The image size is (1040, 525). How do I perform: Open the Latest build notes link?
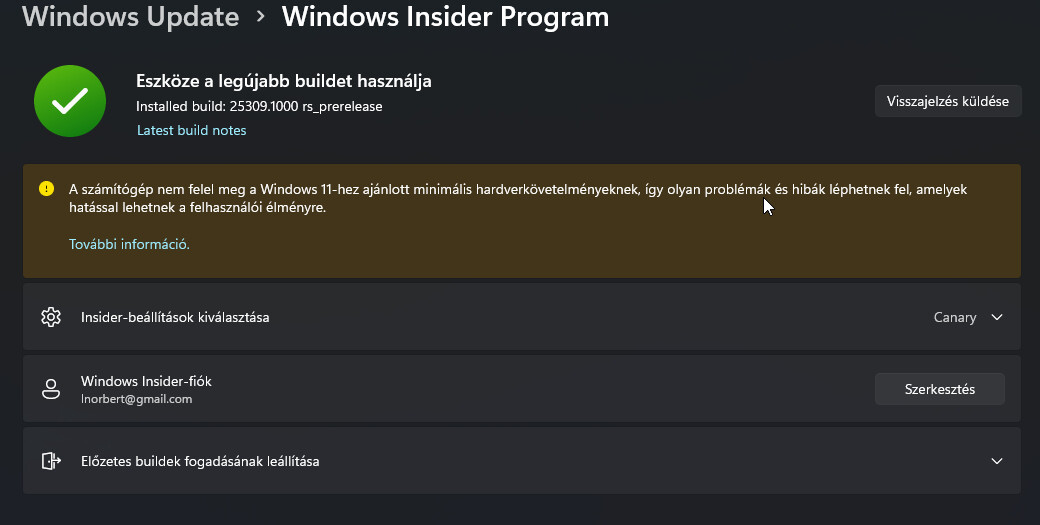[192, 131]
